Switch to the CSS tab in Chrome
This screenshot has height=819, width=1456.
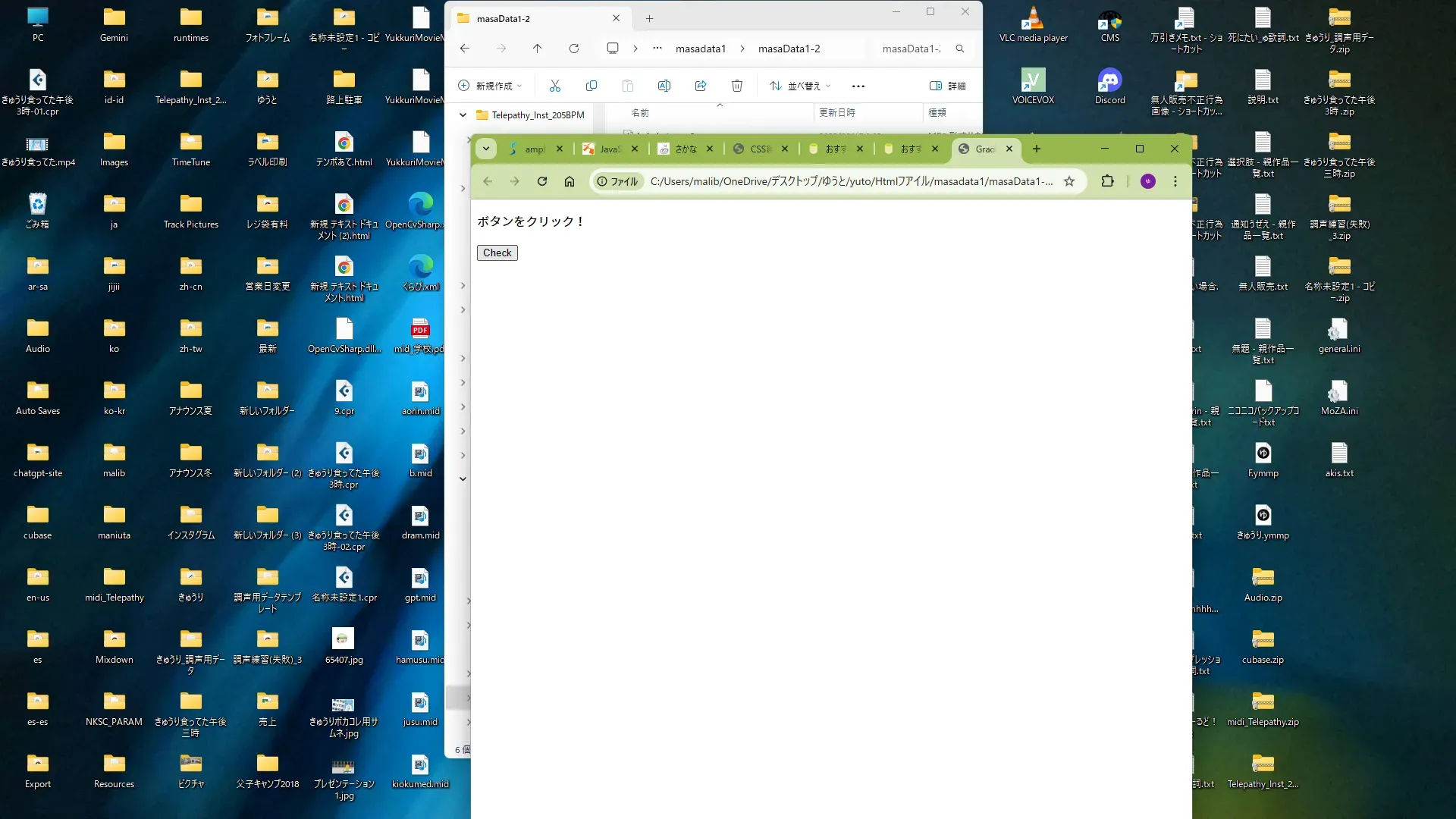(760, 149)
